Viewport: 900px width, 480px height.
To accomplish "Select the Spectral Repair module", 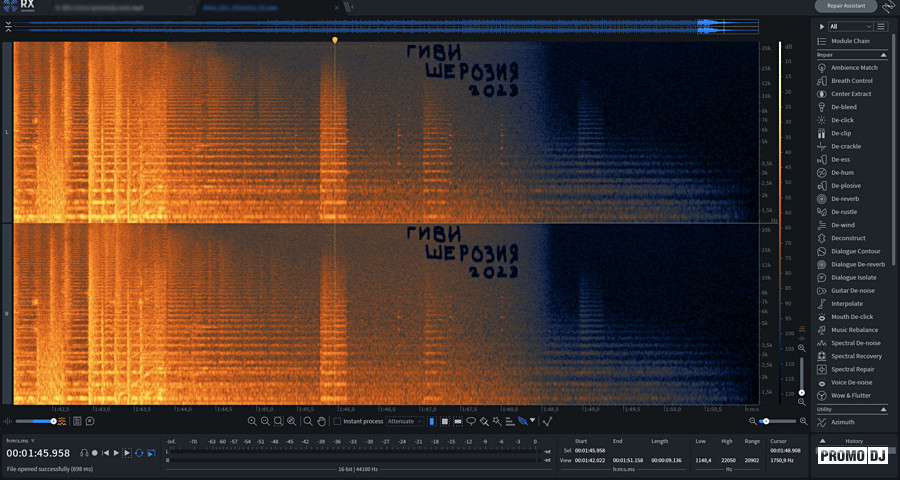I will [852, 369].
